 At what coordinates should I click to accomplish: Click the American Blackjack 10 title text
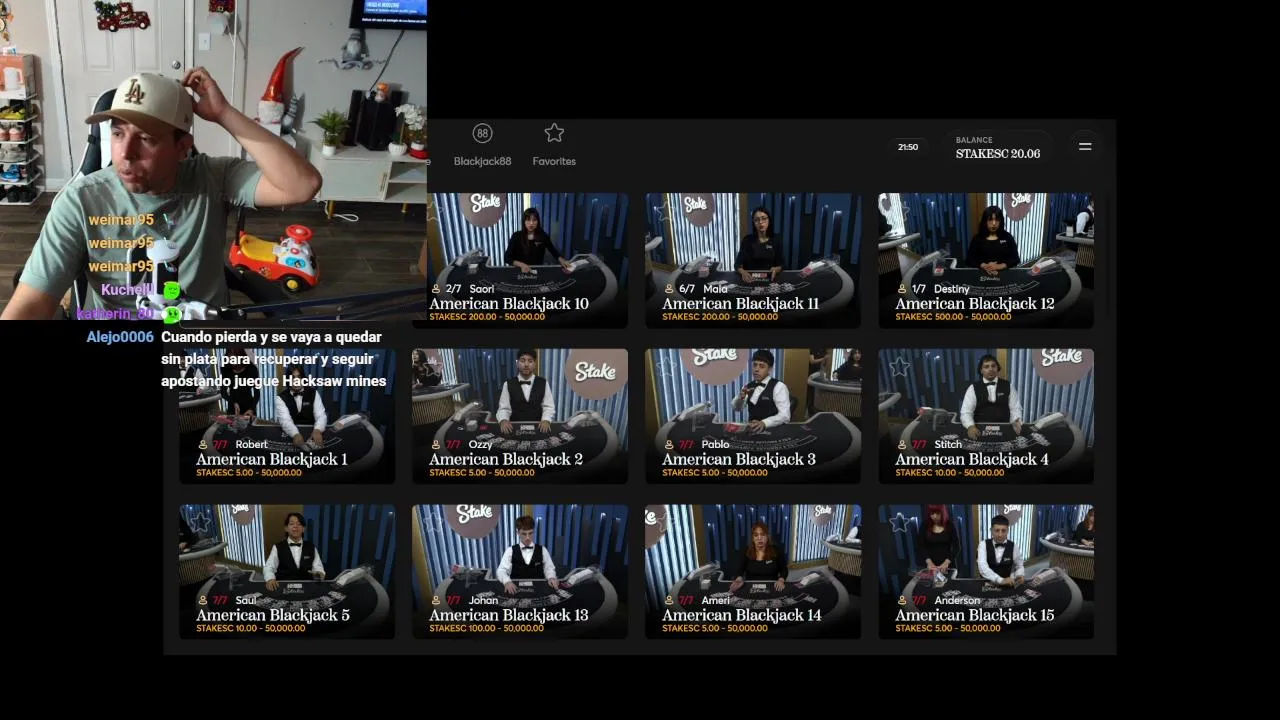coord(509,303)
